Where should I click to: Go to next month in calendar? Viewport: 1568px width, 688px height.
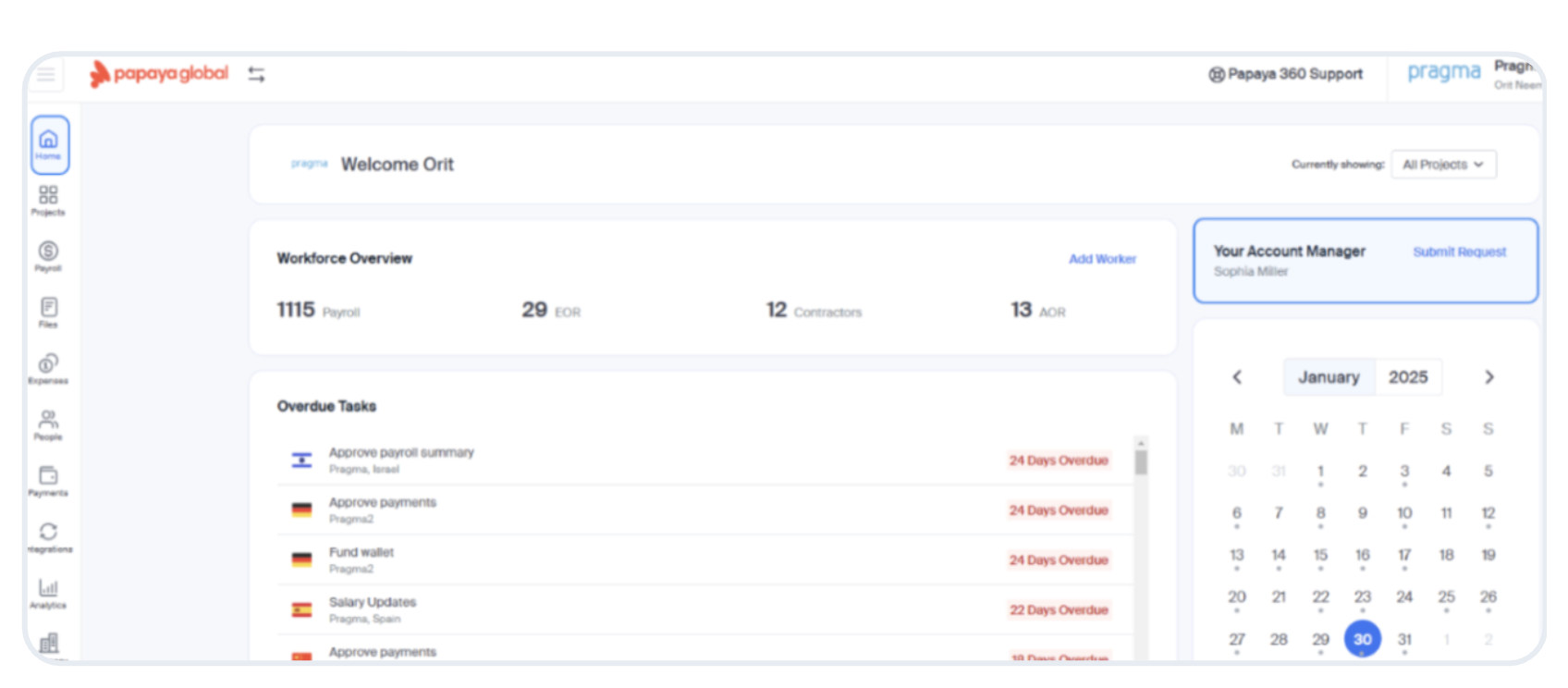(x=1488, y=377)
